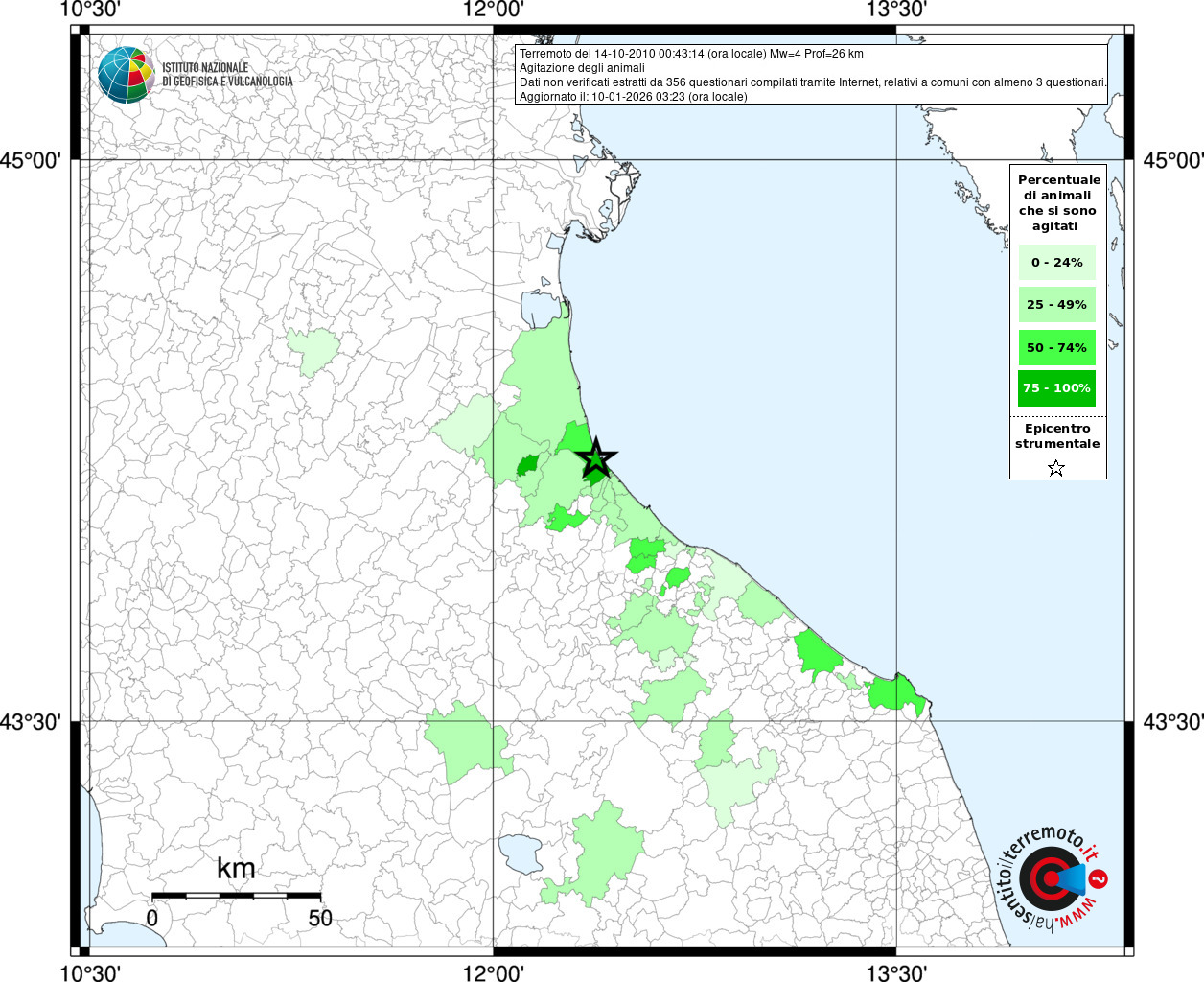Click the Istituto Nazionale di Geofisica e Vulcanologia text

pos(227,75)
